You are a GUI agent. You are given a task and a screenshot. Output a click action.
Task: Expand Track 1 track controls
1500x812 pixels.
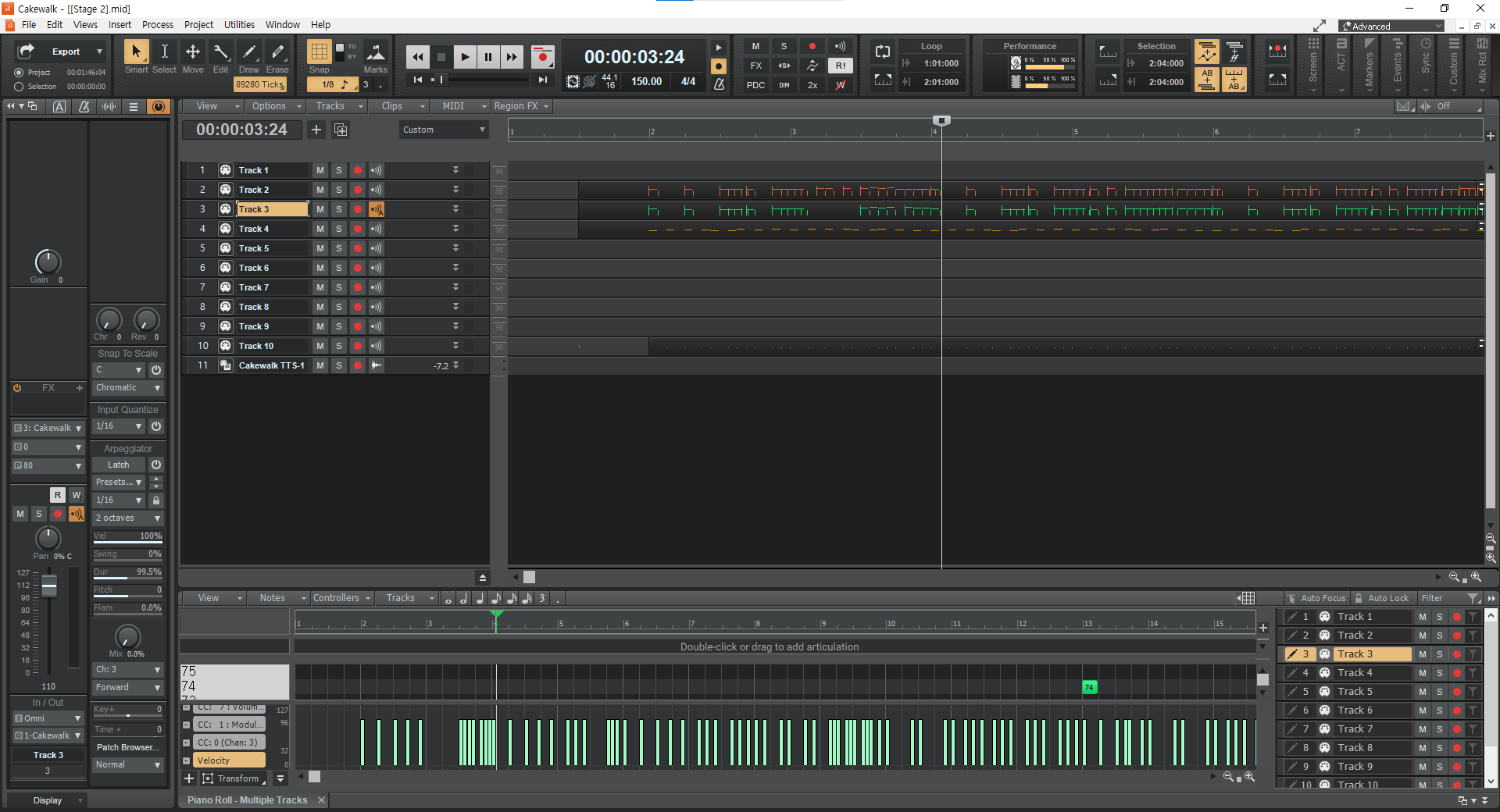pos(455,170)
